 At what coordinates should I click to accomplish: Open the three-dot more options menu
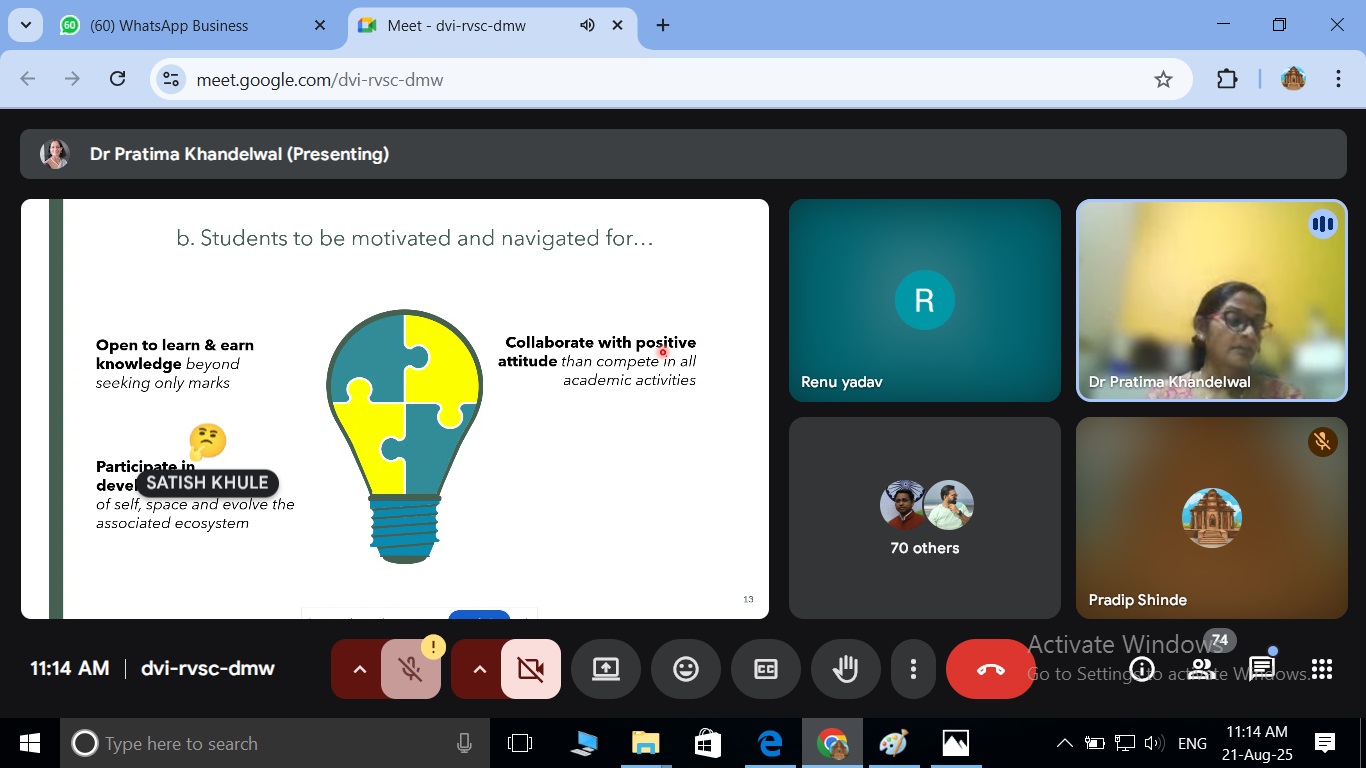[913, 669]
